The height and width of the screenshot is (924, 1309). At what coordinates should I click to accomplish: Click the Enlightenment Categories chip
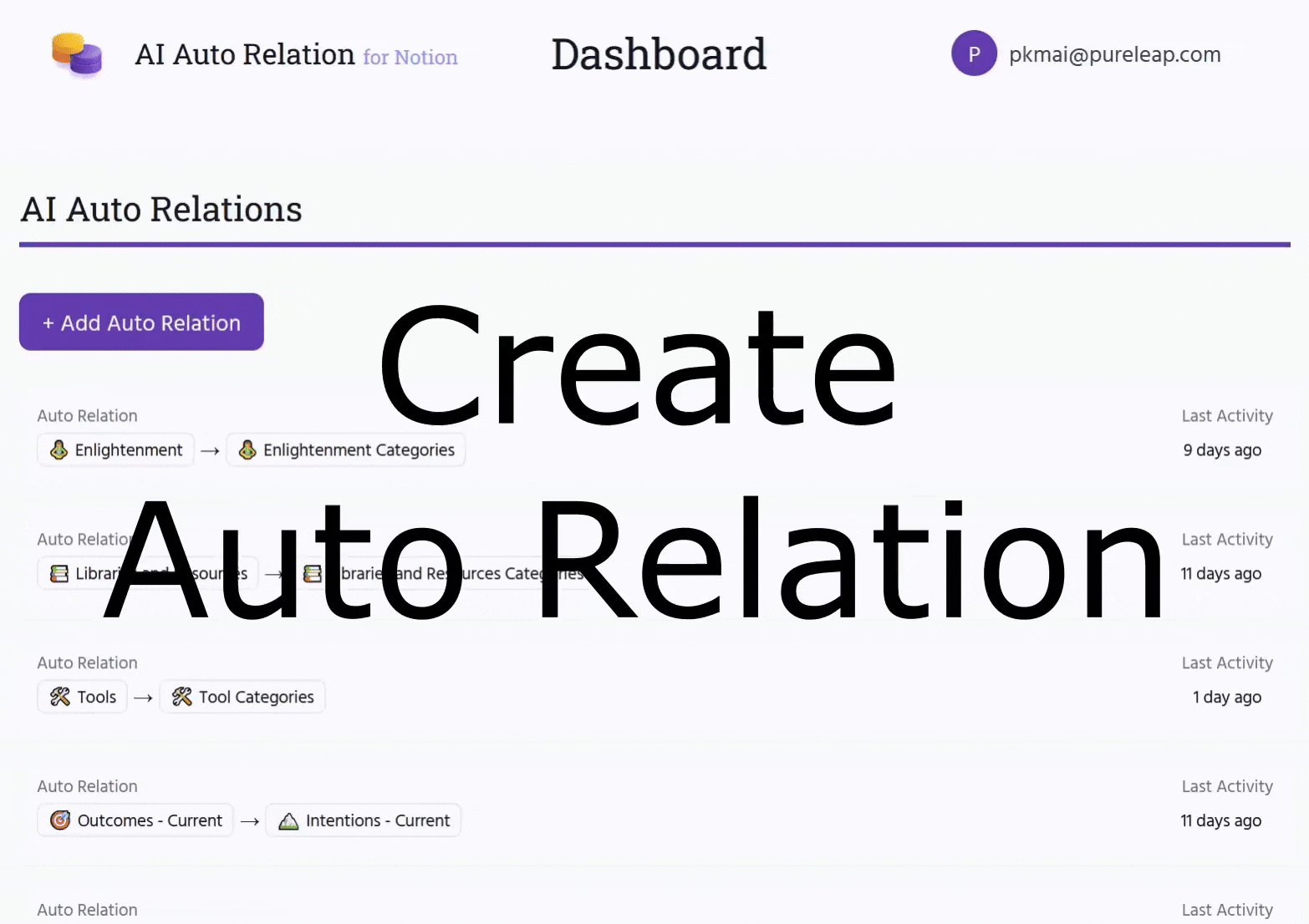point(346,449)
